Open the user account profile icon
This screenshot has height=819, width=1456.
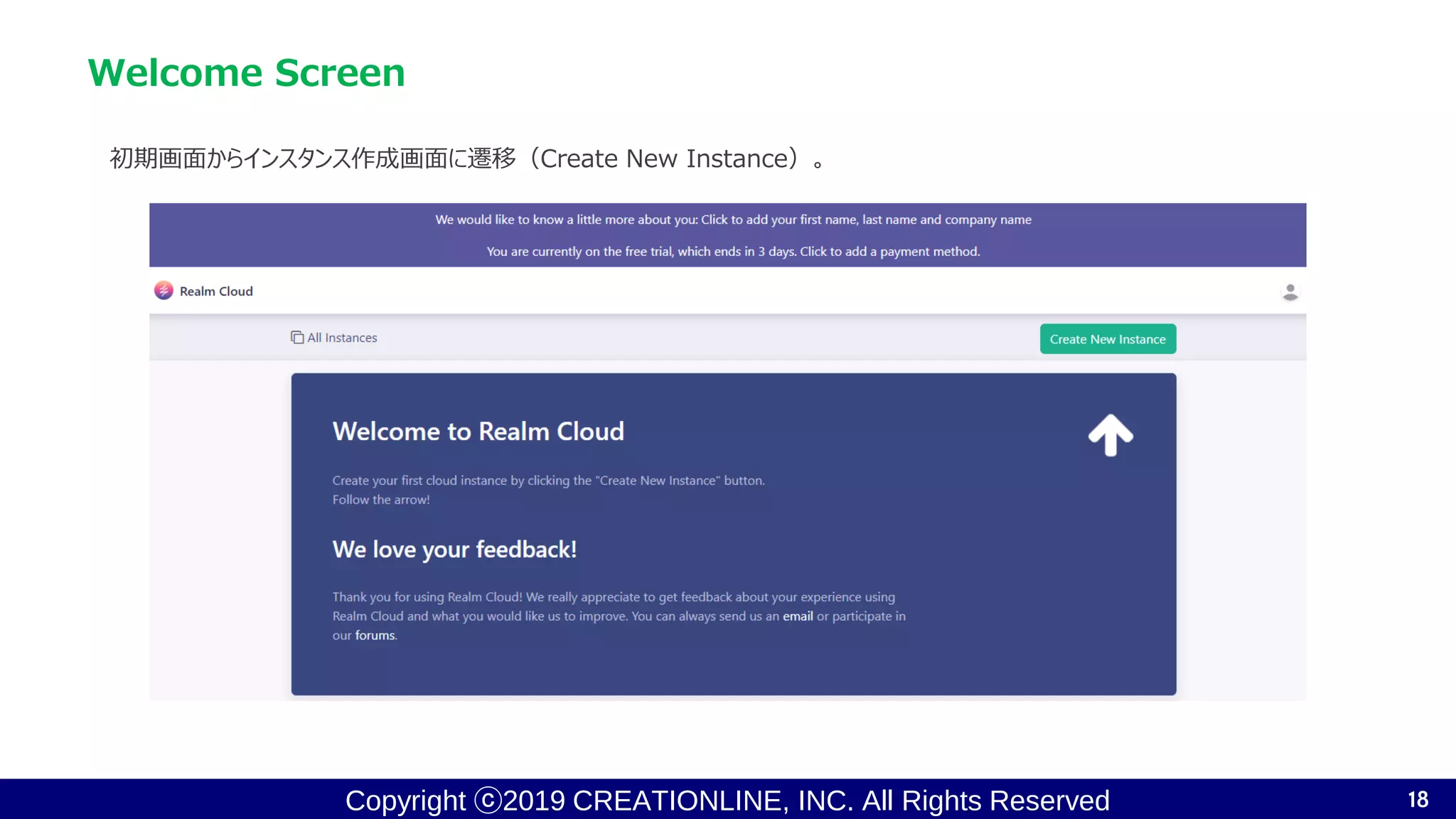(x=1290, y=292)
